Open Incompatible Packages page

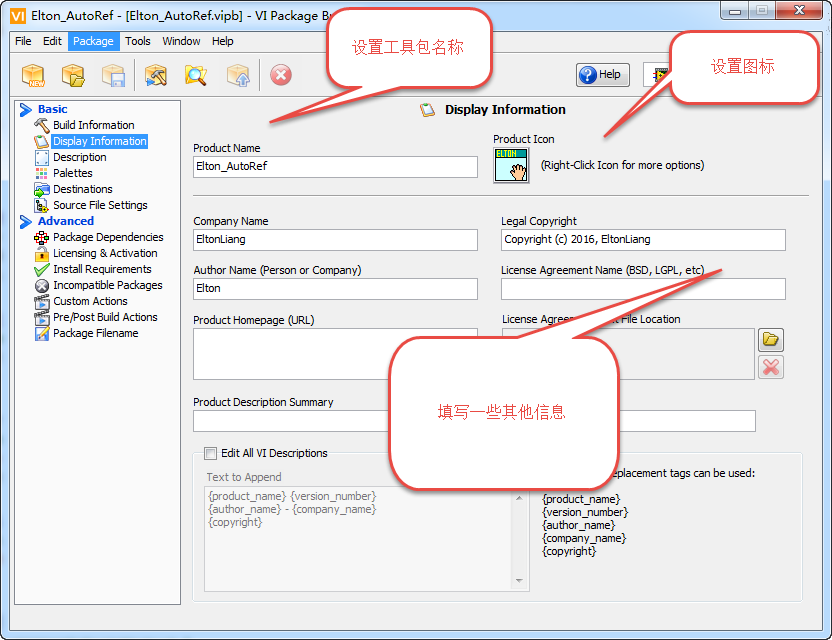click(x=108, y=285)
